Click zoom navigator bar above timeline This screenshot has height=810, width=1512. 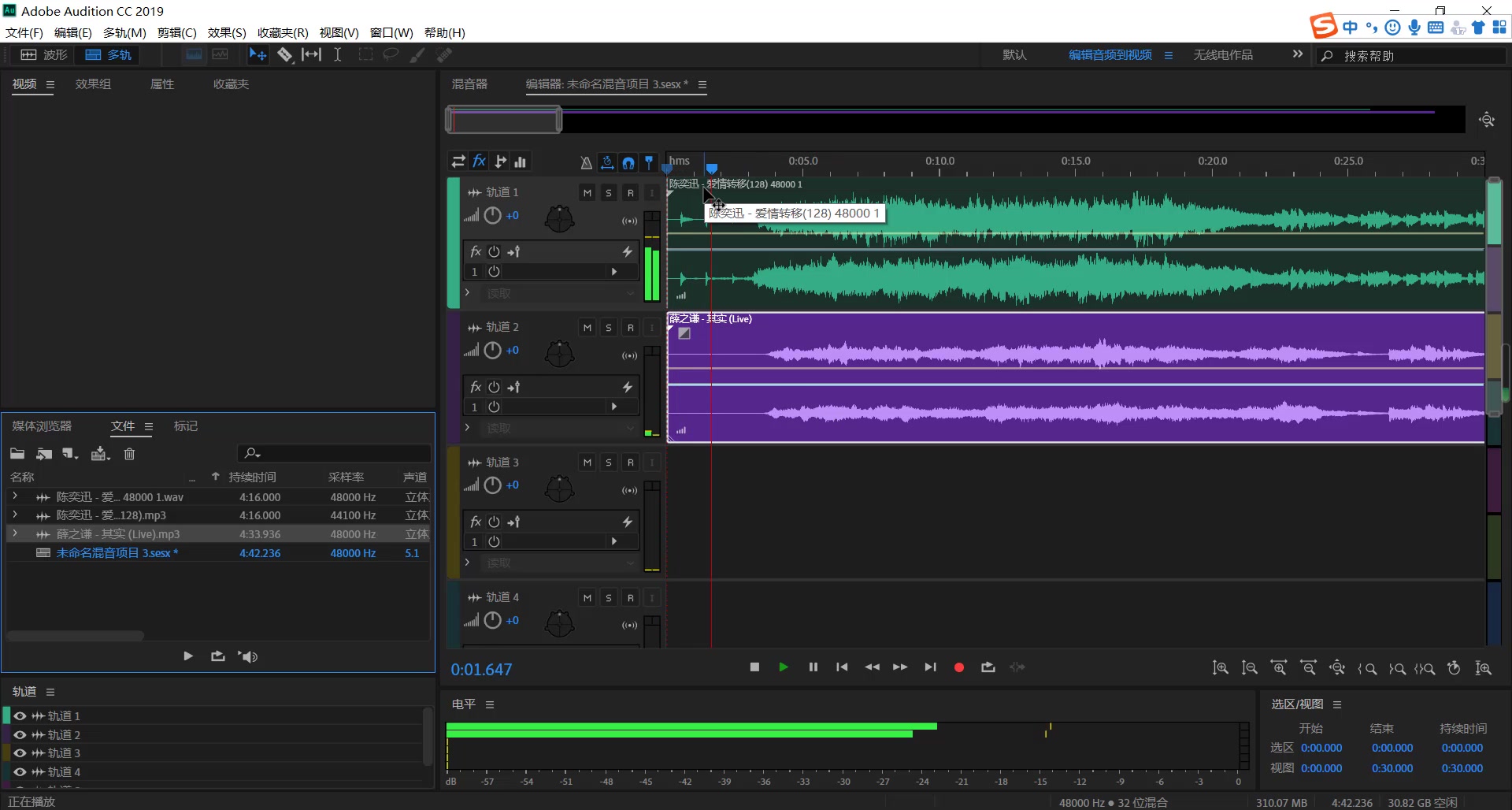click(x=504, y=121)
